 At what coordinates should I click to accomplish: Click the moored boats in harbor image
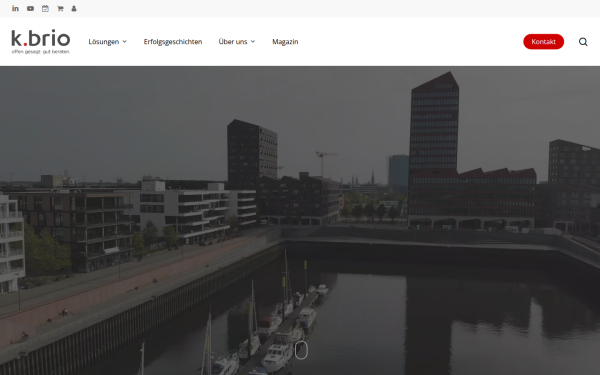tap(268, 329)
